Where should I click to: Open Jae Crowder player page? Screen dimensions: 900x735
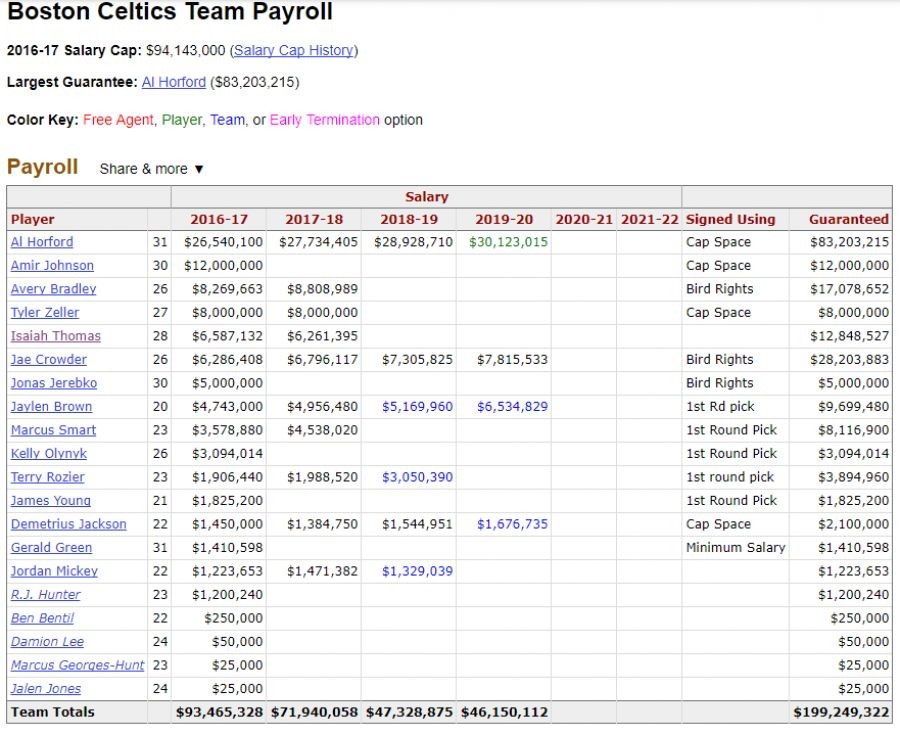coord(49,360)
